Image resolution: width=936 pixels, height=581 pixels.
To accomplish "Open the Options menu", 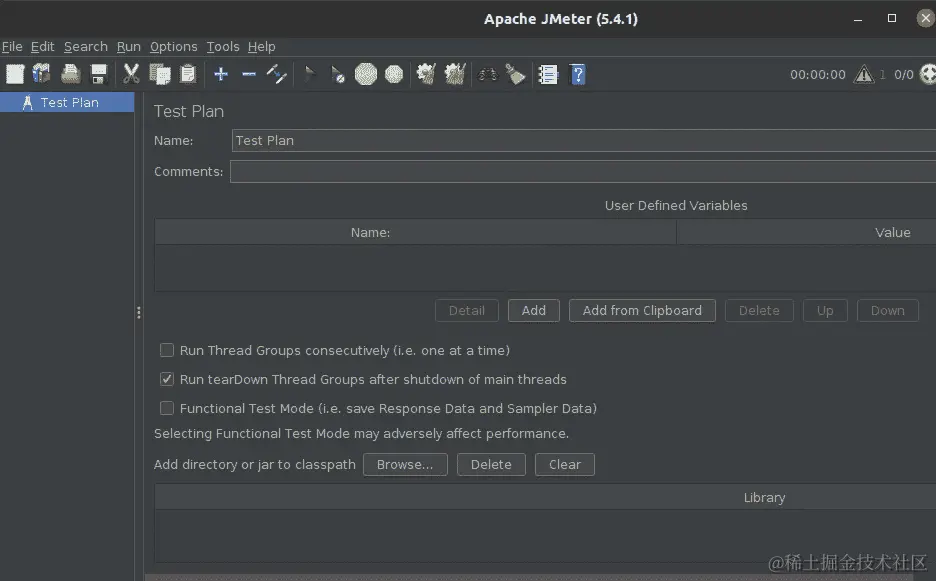I will point(173,46).
